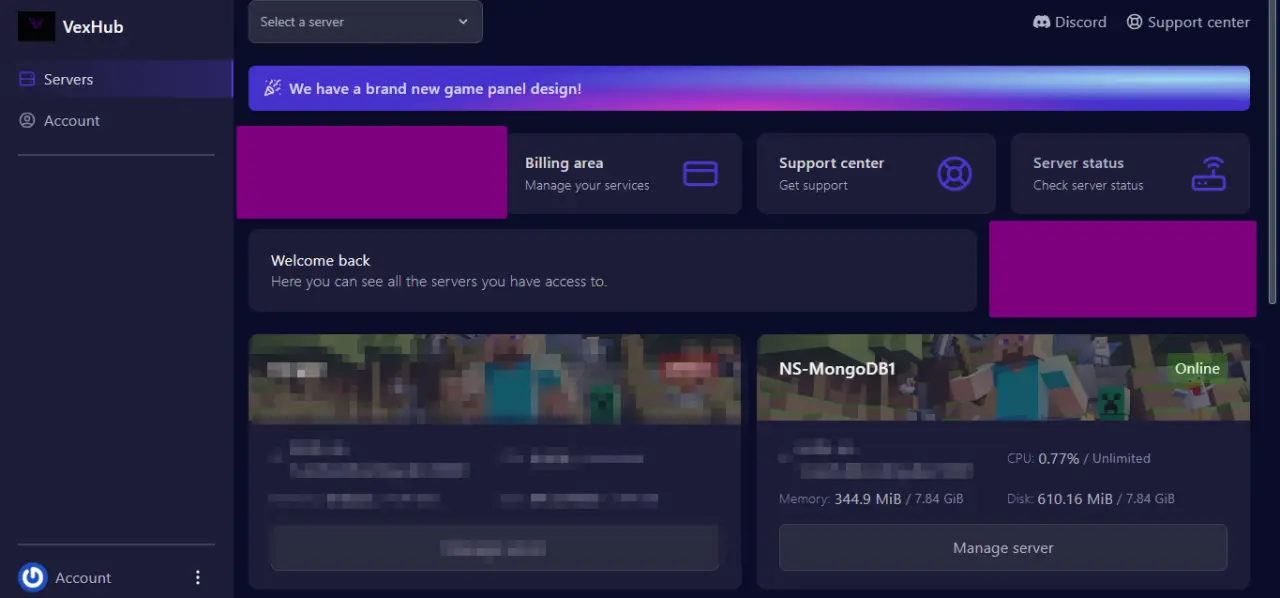Image resolution: width=1280 pixels, height=598 pixels.
Task: Click the lifebuoy icon in top header
Action: point(1134,22)
